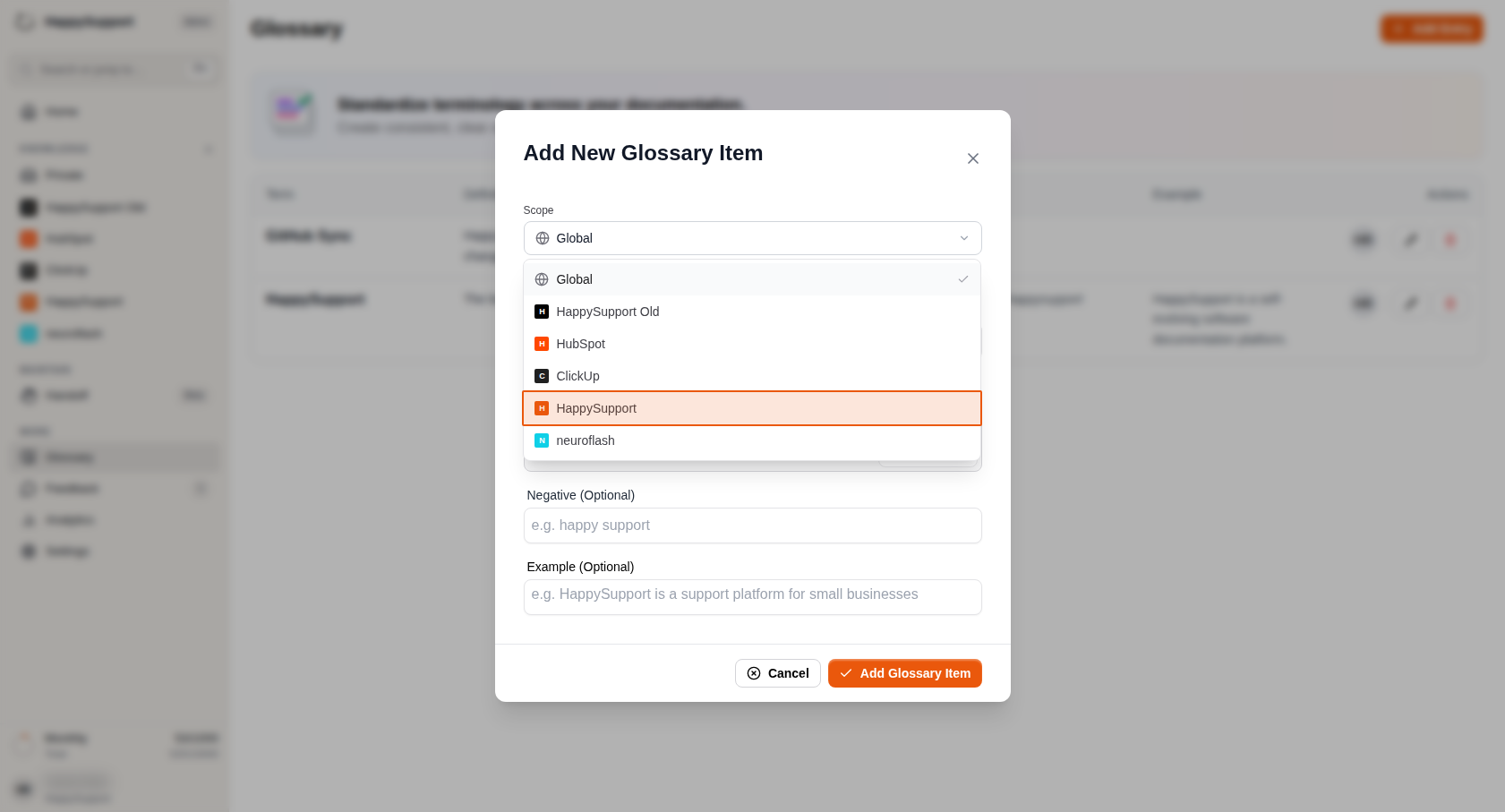Choose the highlighted HappySupport scope
Screen dimensions: 1505x812
click(x=752, y=408)
